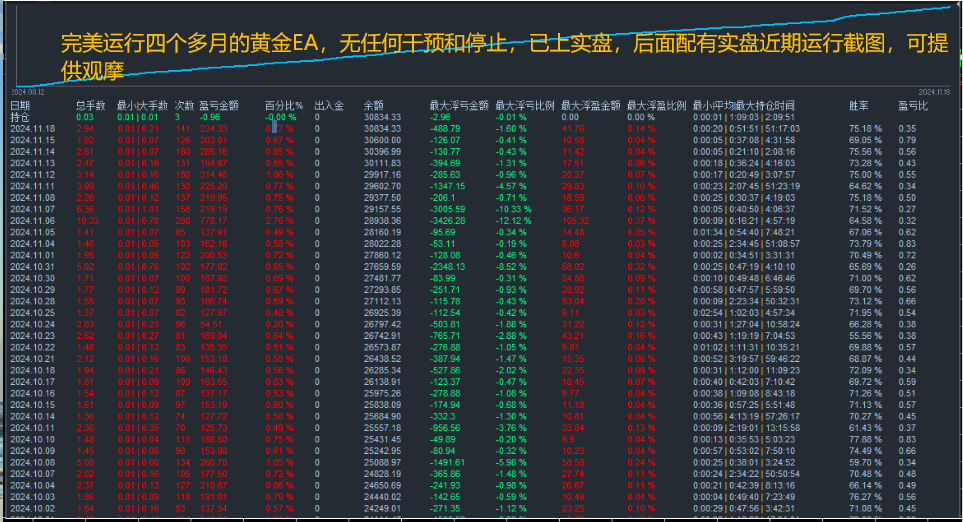Click the 出入金 column header
The height and width of the screenshot is (522, 963).
tap(329, 106)
